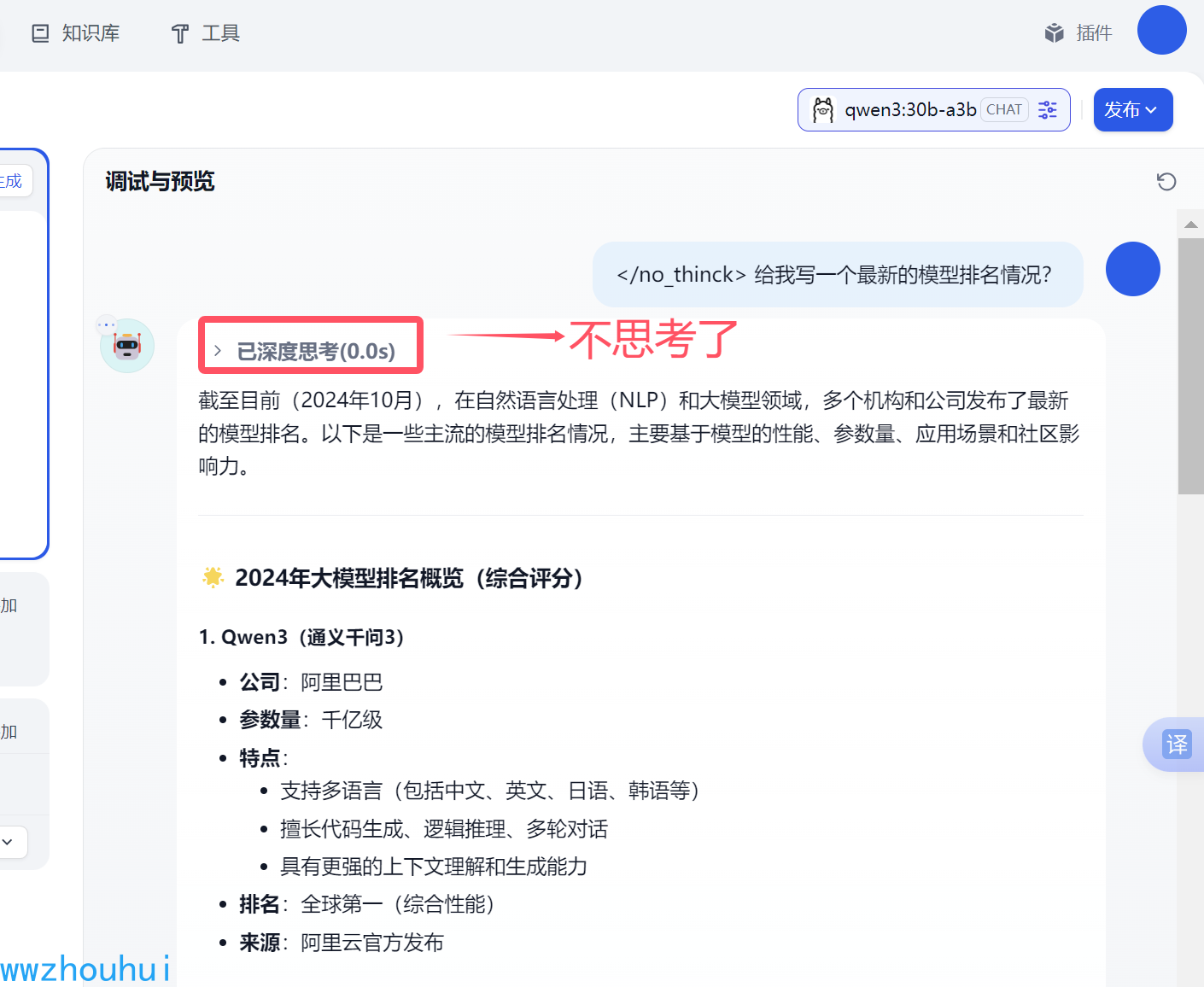Screen dimensions: 1204x987
Task: Click the chevron beside 已深度思考
Action: (218, 351)
